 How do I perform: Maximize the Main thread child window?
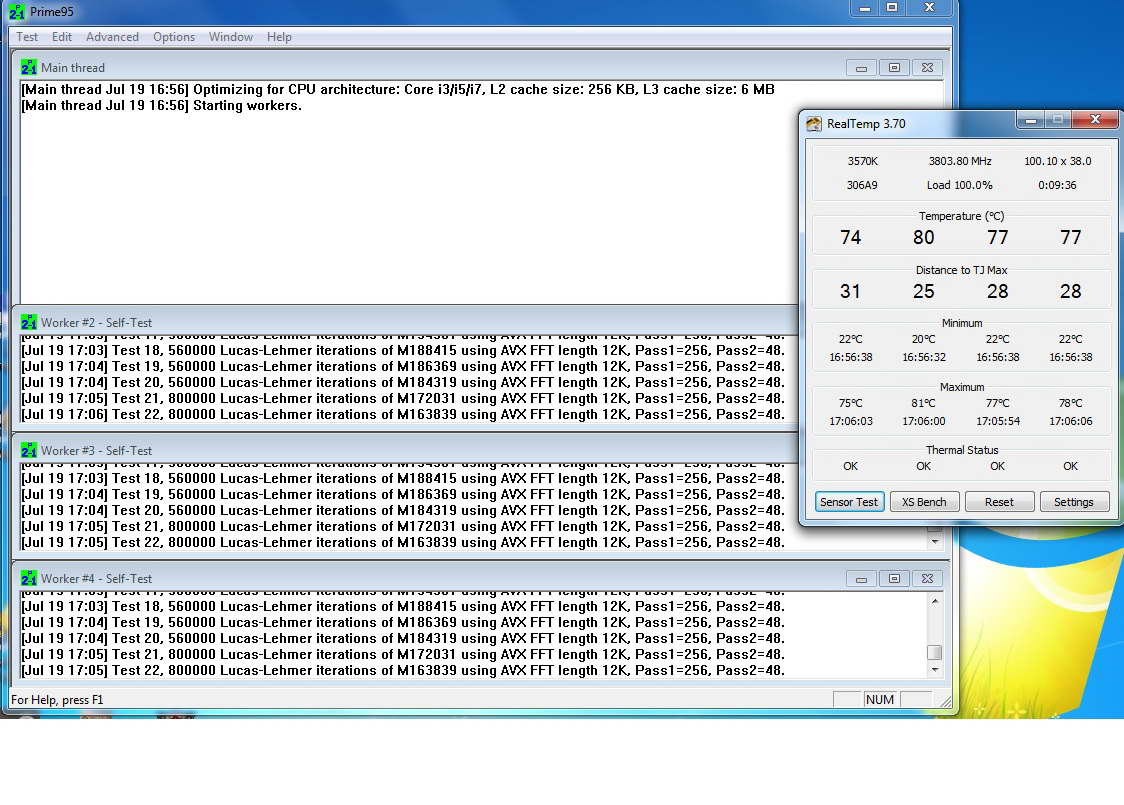[895, 68]
